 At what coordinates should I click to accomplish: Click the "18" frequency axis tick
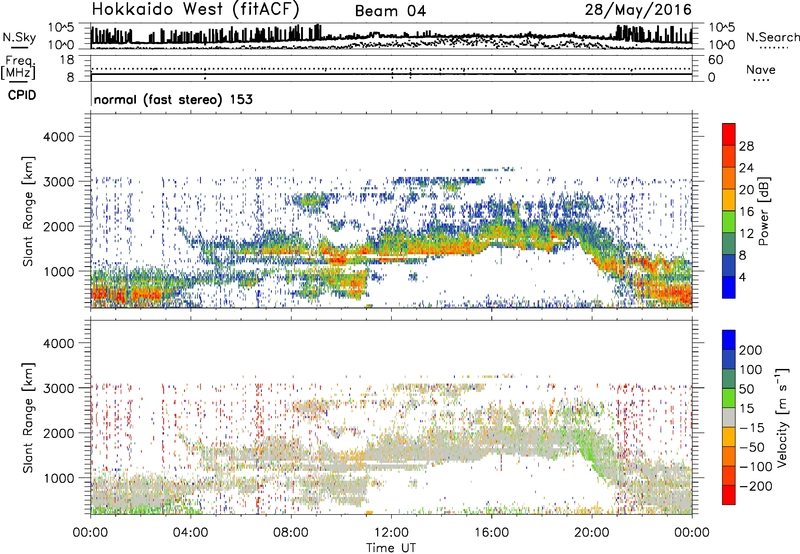point(67,60)
